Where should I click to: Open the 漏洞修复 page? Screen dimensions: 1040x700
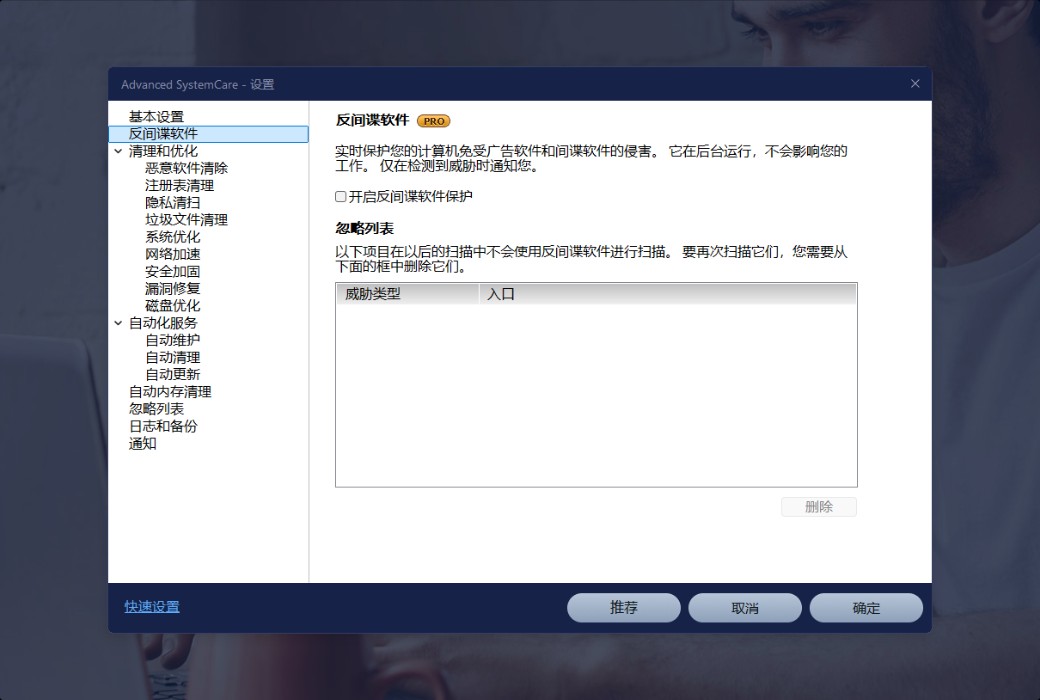[172, 288]
